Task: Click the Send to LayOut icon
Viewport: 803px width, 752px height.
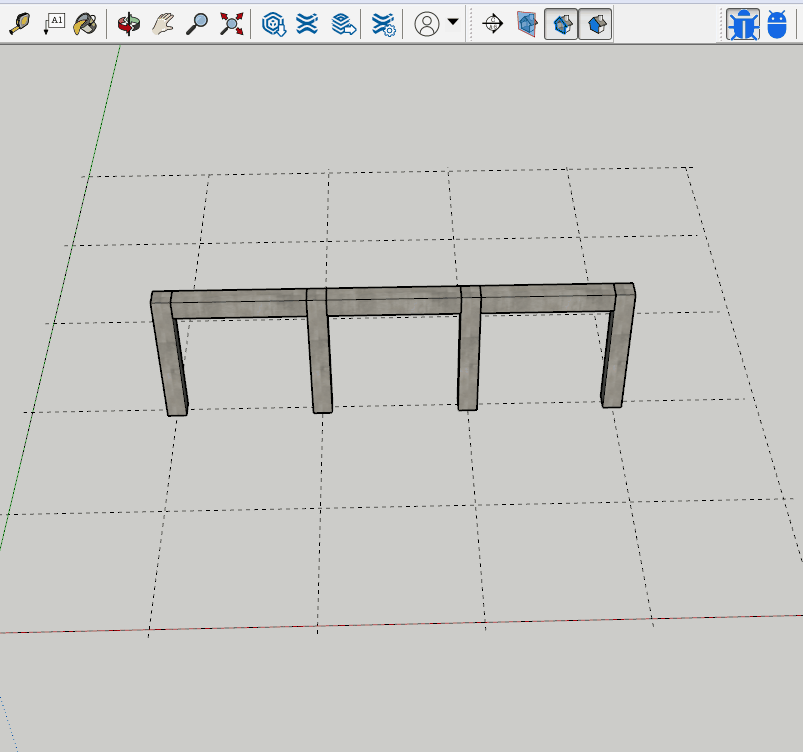Action: coord(344,24)
